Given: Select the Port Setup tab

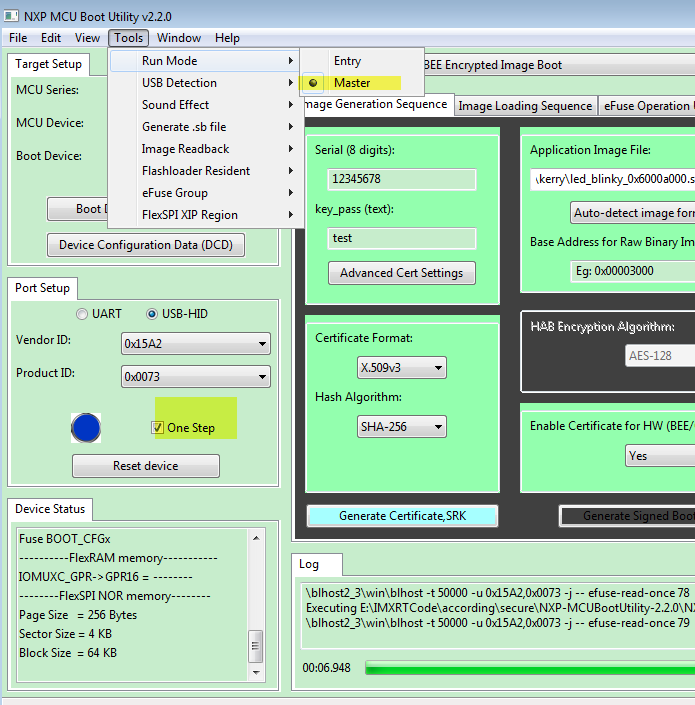Looking at the screenshot, I should 42,288.
